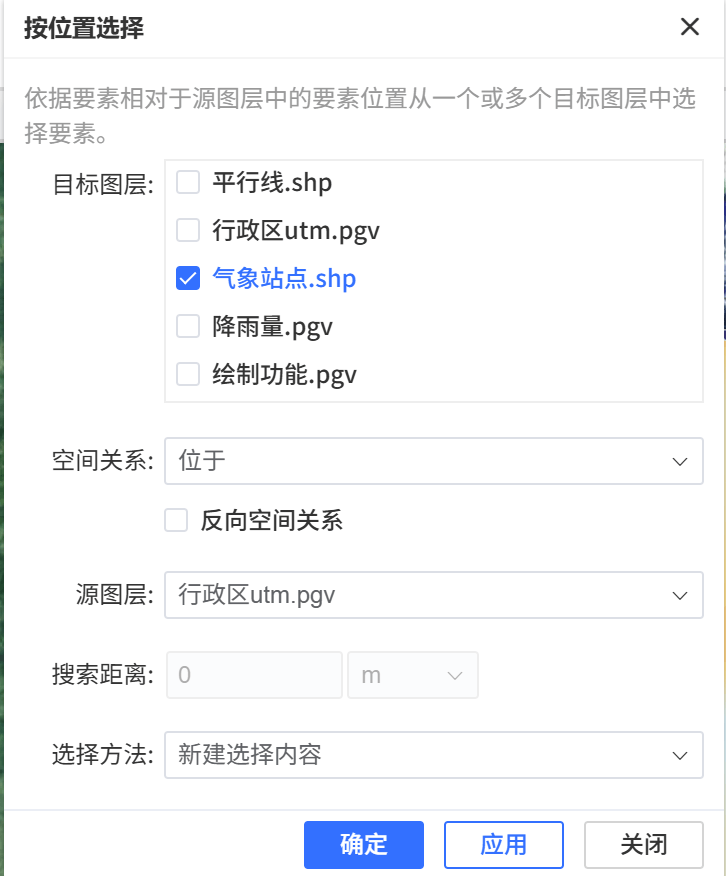Click the highlighted 气象站点.shp layer name
The height and width of the screenshot is (876, 726).
tap(283, 278)
